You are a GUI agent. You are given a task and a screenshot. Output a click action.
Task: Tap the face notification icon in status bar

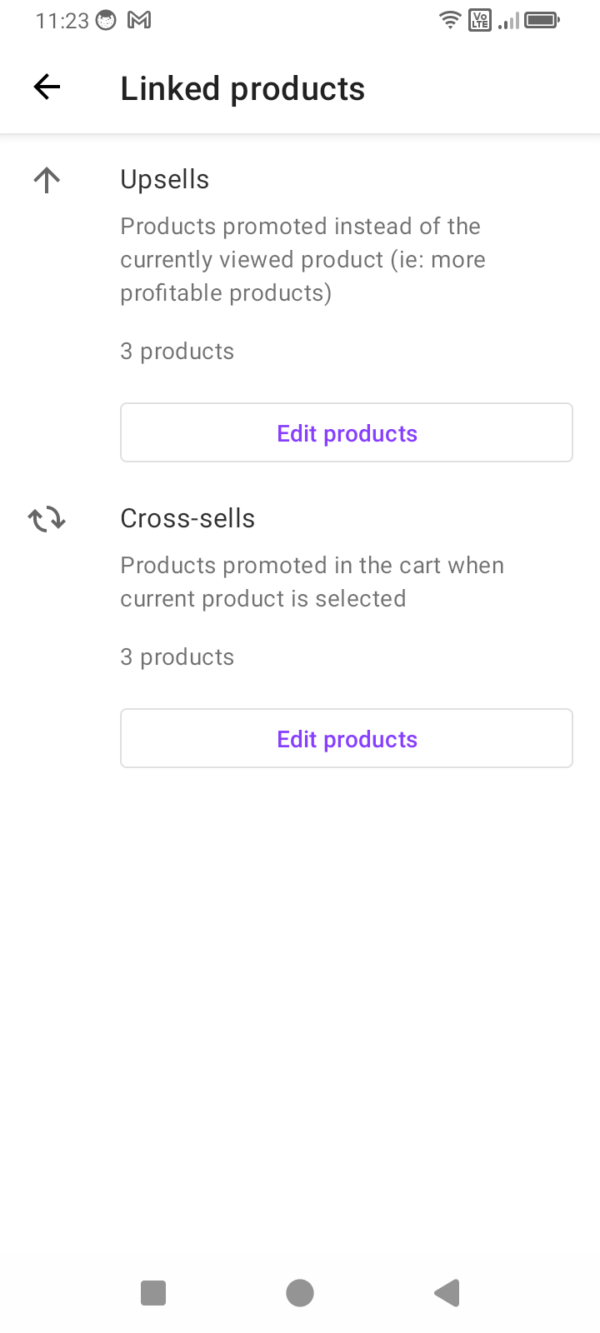106,20
